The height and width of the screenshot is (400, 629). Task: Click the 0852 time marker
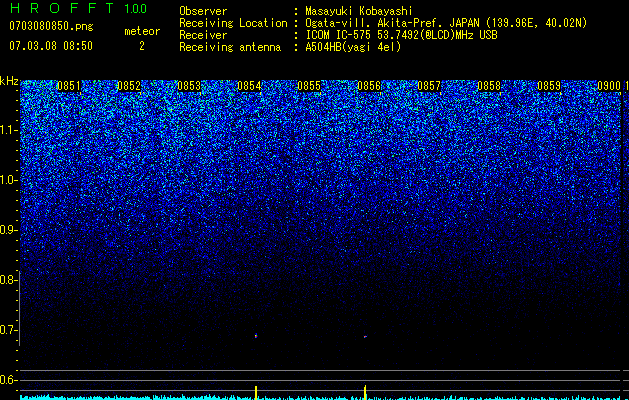(x=129, y=86)
